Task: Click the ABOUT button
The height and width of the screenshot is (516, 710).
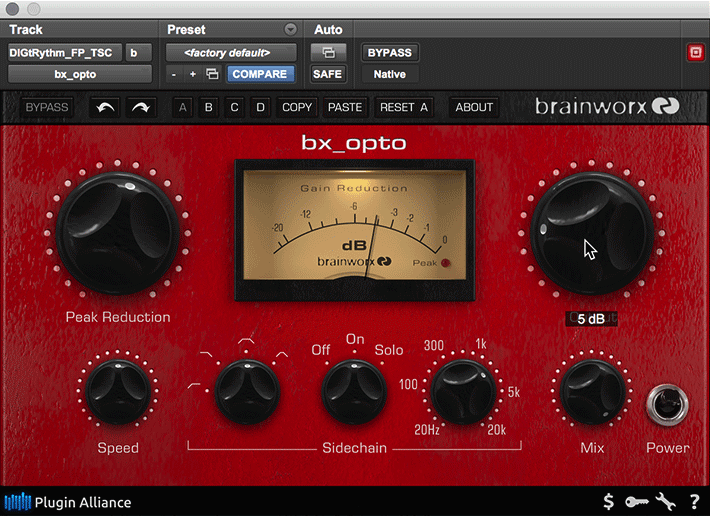Action: [474, 108]
